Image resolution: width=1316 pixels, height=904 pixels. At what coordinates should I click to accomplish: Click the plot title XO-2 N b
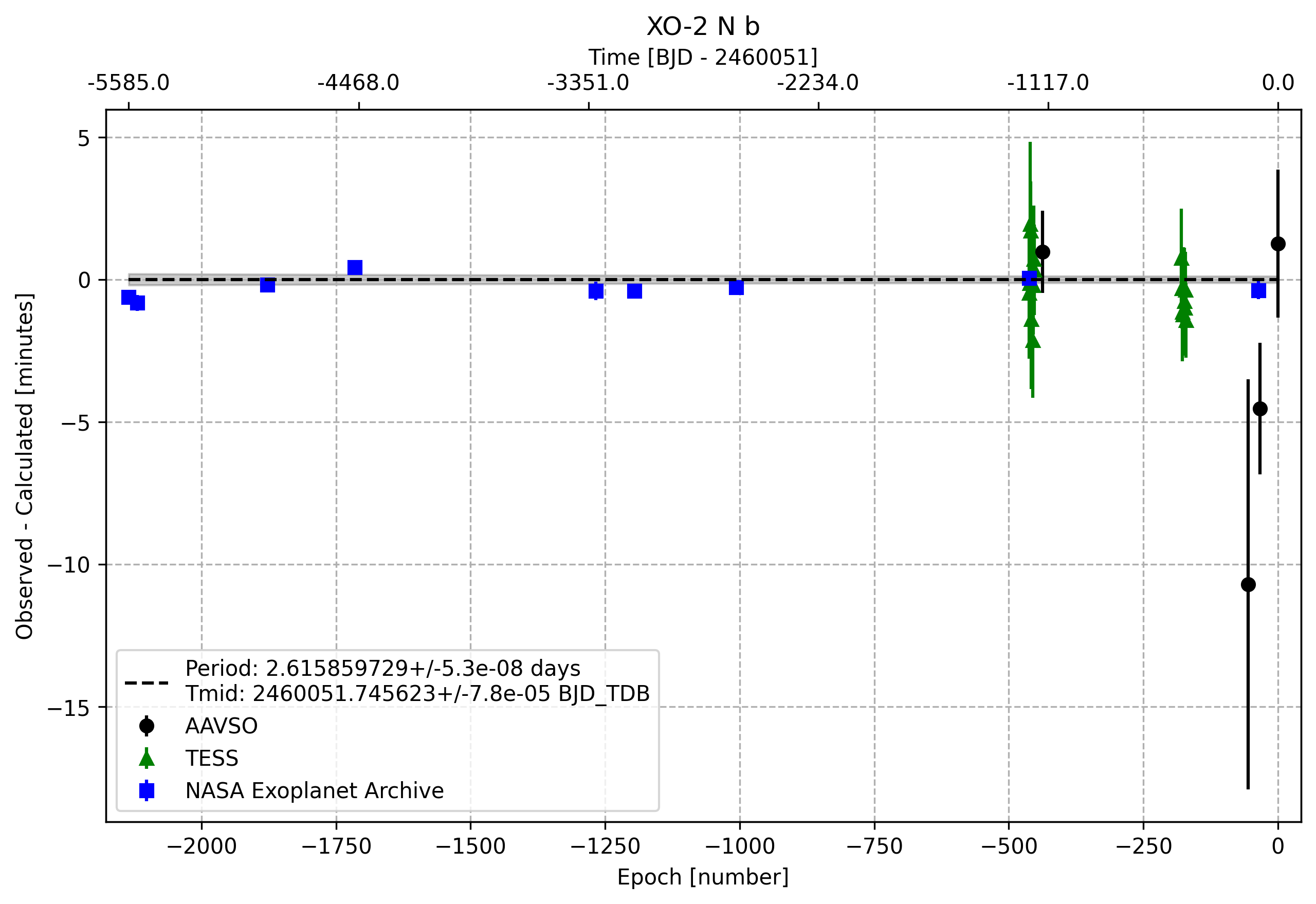pyautogui.click(x=703, y=26)
